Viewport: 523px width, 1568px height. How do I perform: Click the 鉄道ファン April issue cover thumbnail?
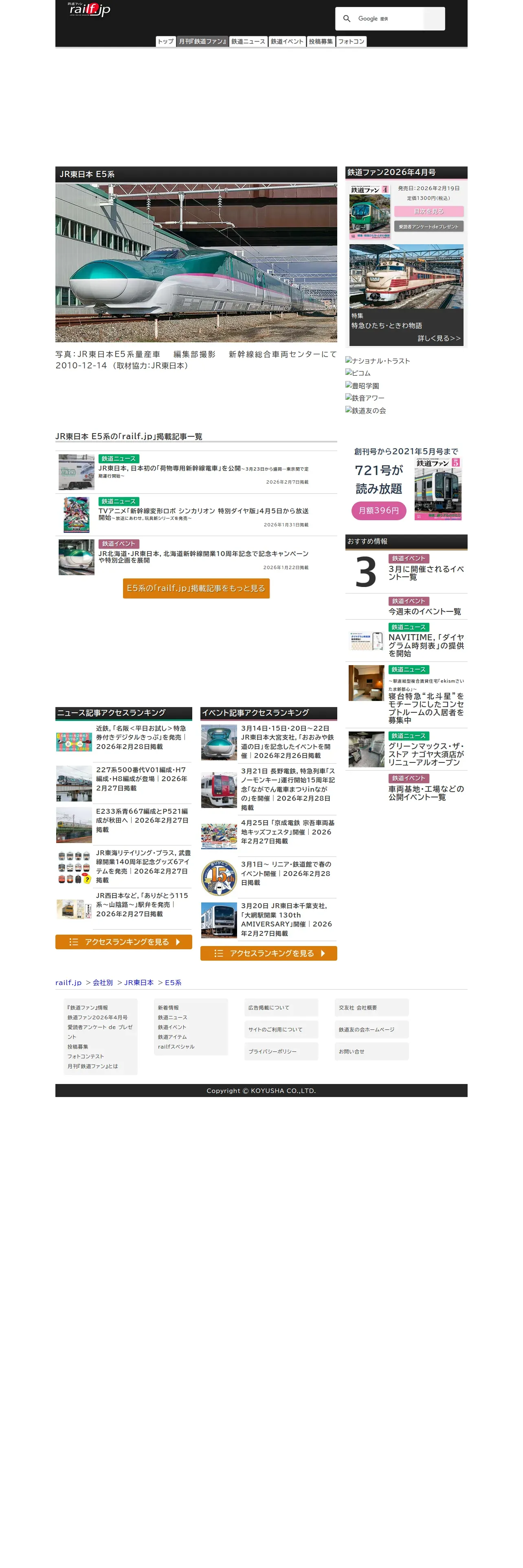(369, 212)
